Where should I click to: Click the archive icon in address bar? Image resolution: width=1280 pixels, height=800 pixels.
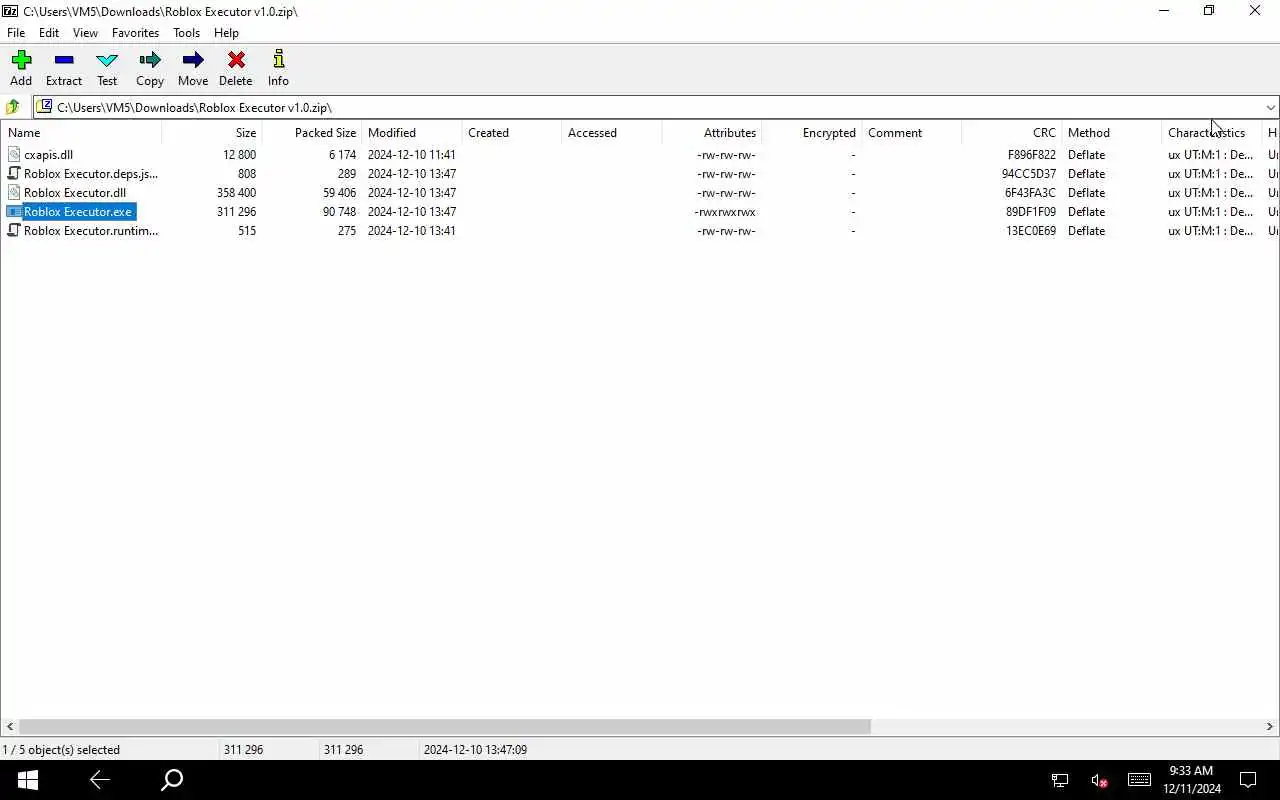[45, 107]
